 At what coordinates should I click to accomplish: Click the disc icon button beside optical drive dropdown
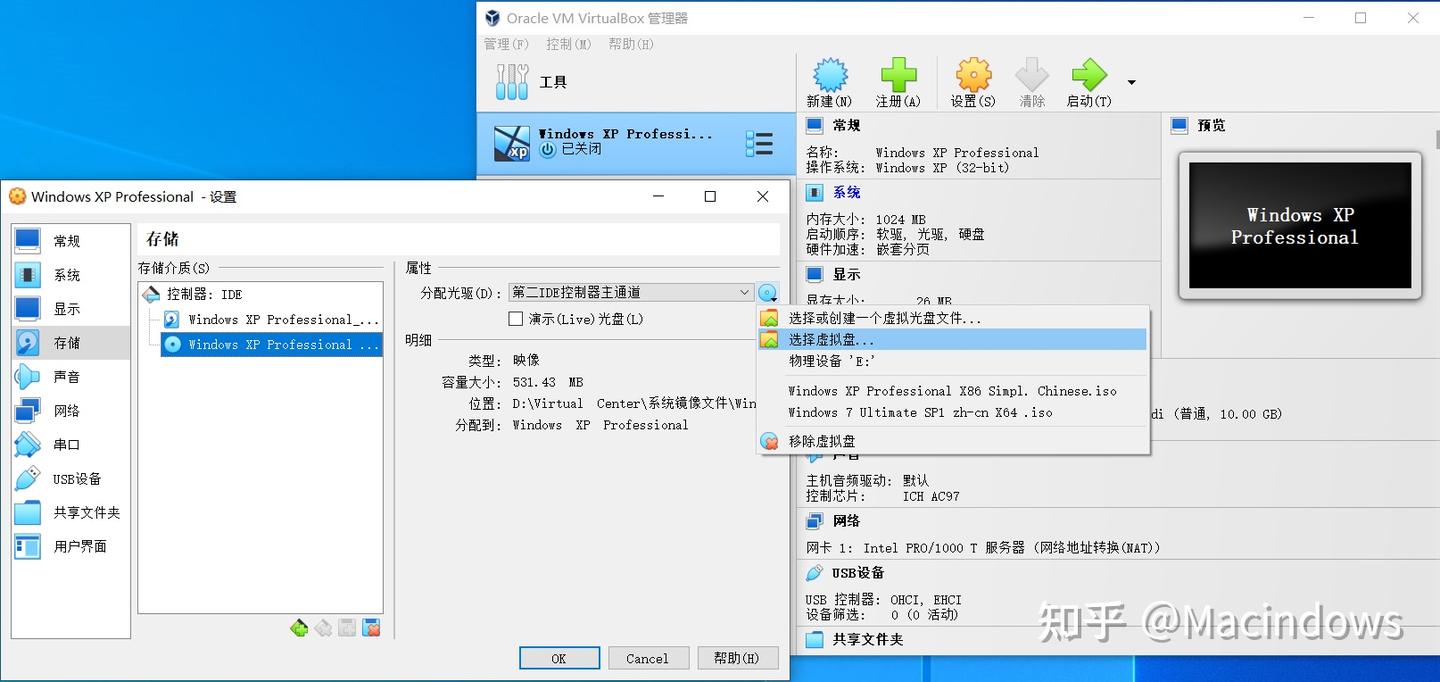pyautogui.click(x=767, y=293)
